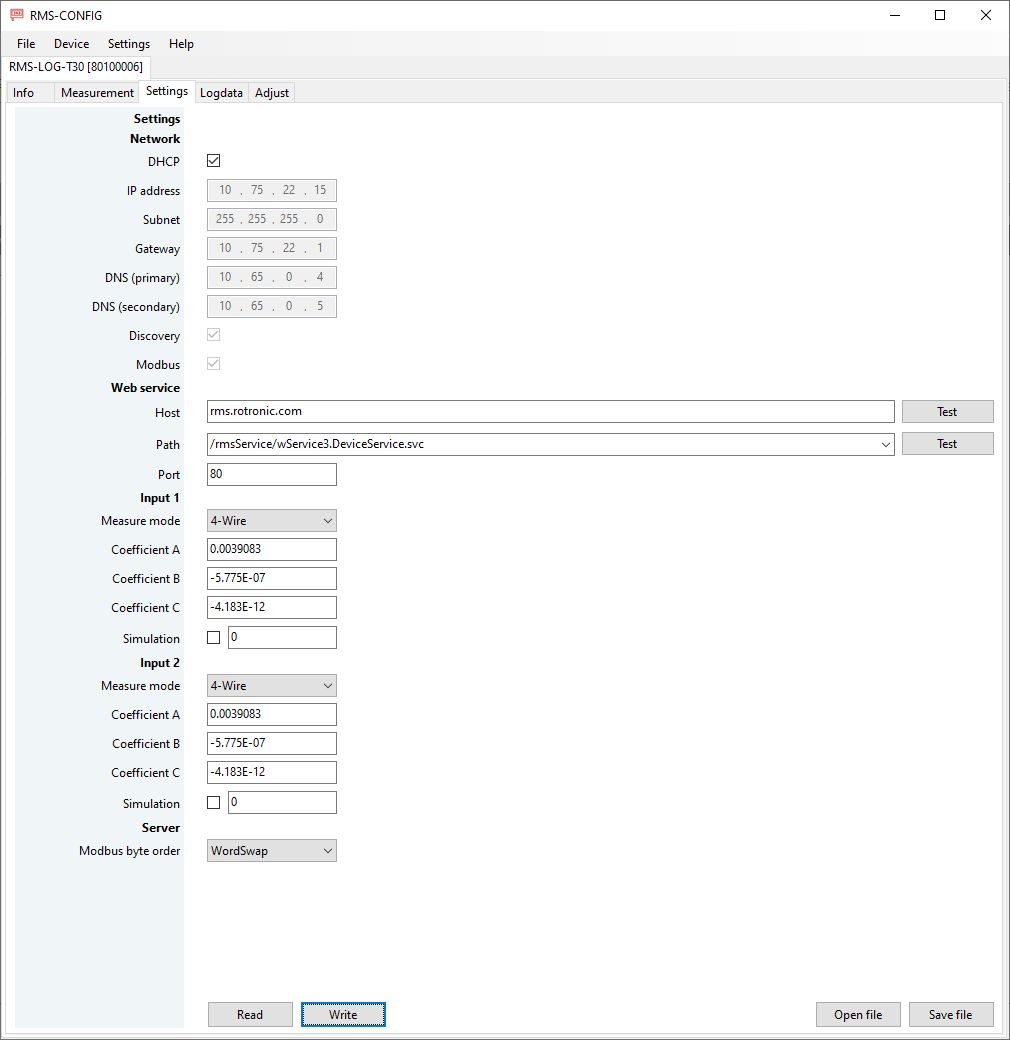Click the Save file button
The image size is (1010, 1040).
pos(951,1015)
